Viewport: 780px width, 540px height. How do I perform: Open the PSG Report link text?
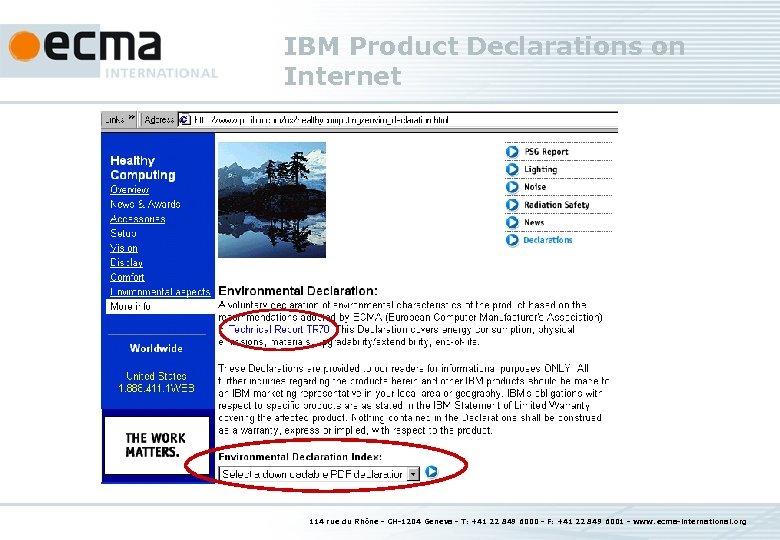pos(546,152)
